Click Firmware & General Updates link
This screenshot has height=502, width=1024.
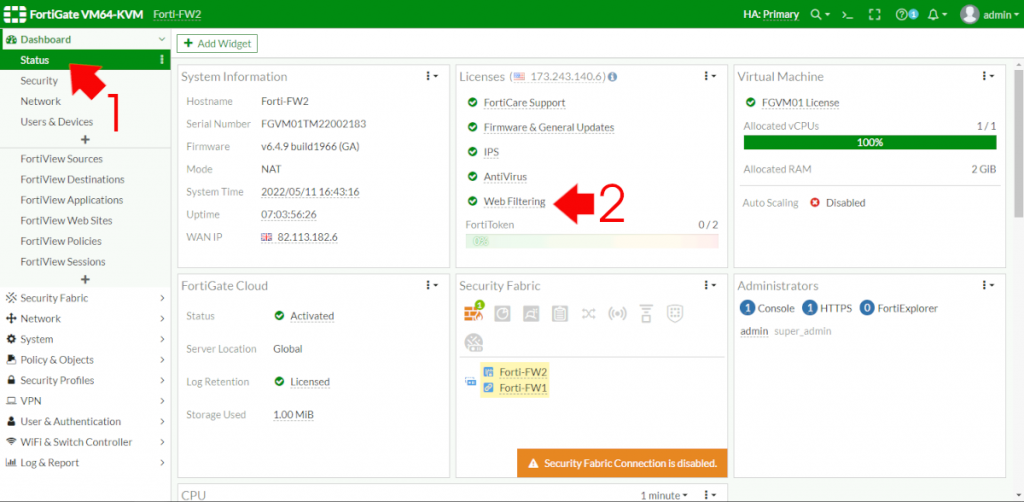click(x=549, y=127)
